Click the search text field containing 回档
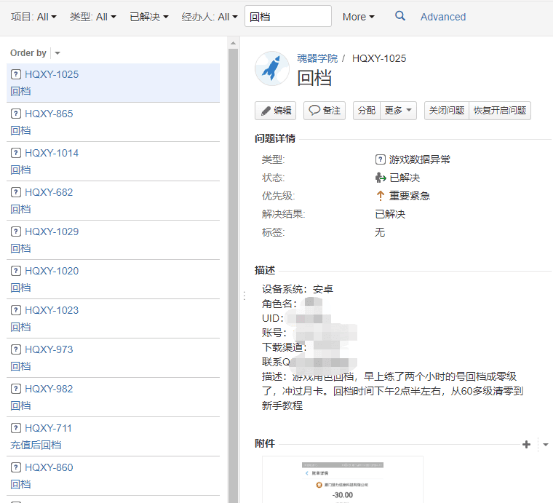553x503 pixels. [288, 16]
